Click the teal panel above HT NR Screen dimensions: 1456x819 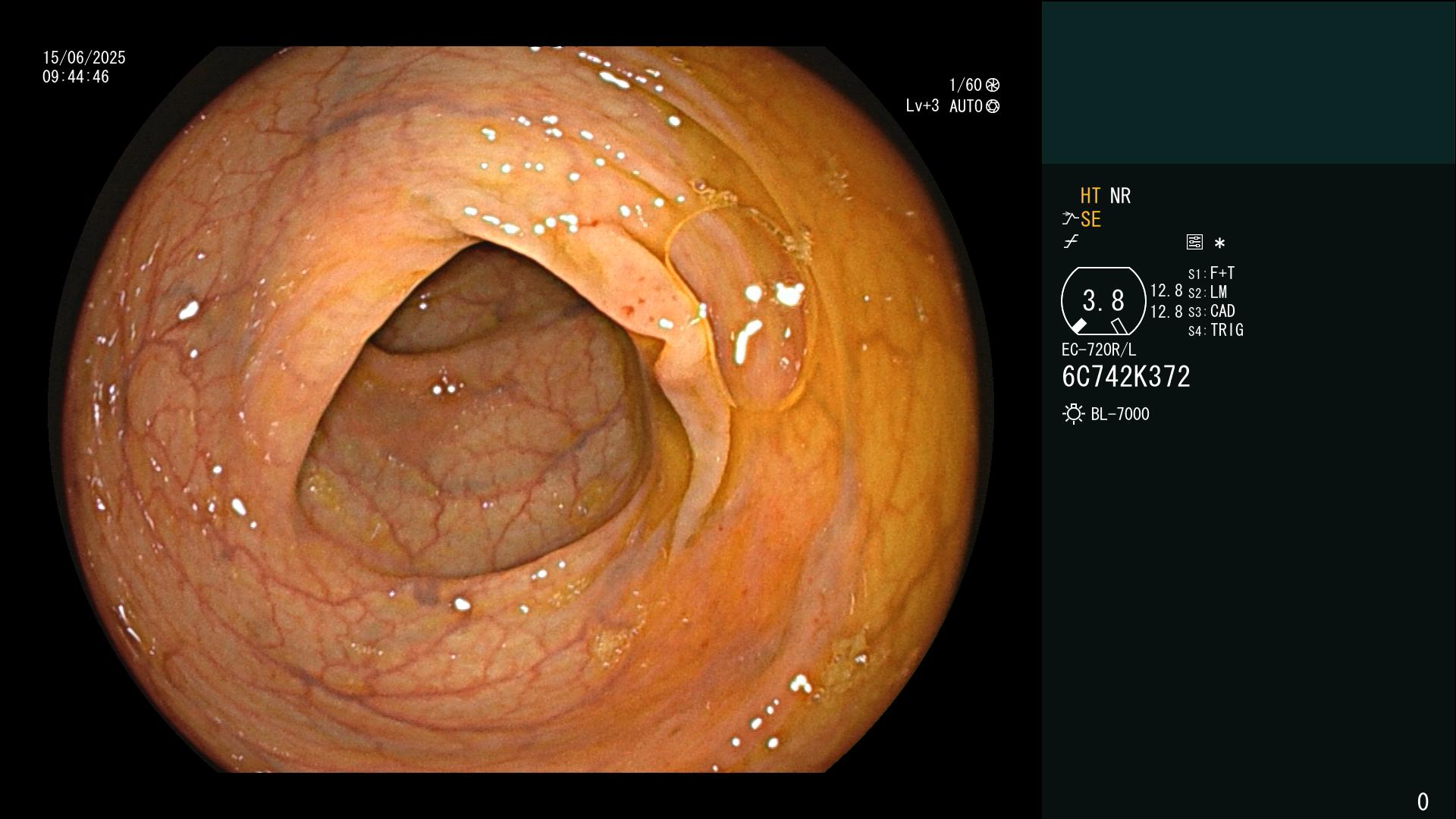click(1248, 82)
